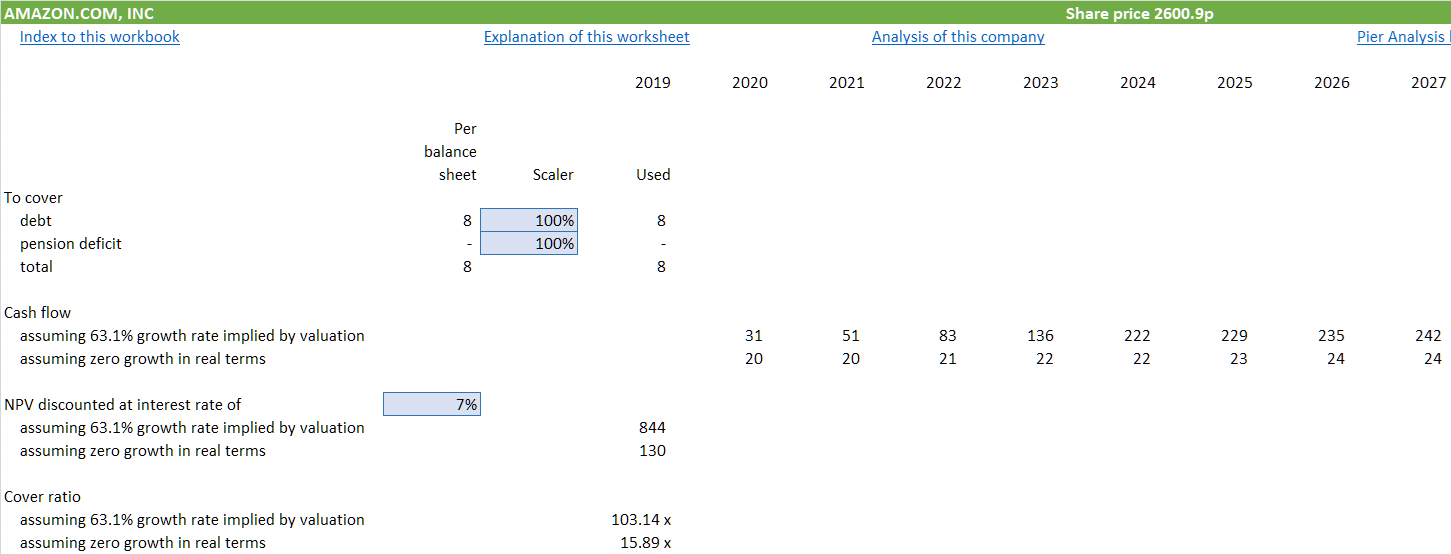The width and height of the screenshot is (1451, 554).
Task: Select cover ratio 103.14 x
Action: pyautogui.click(x=641, y=519)
